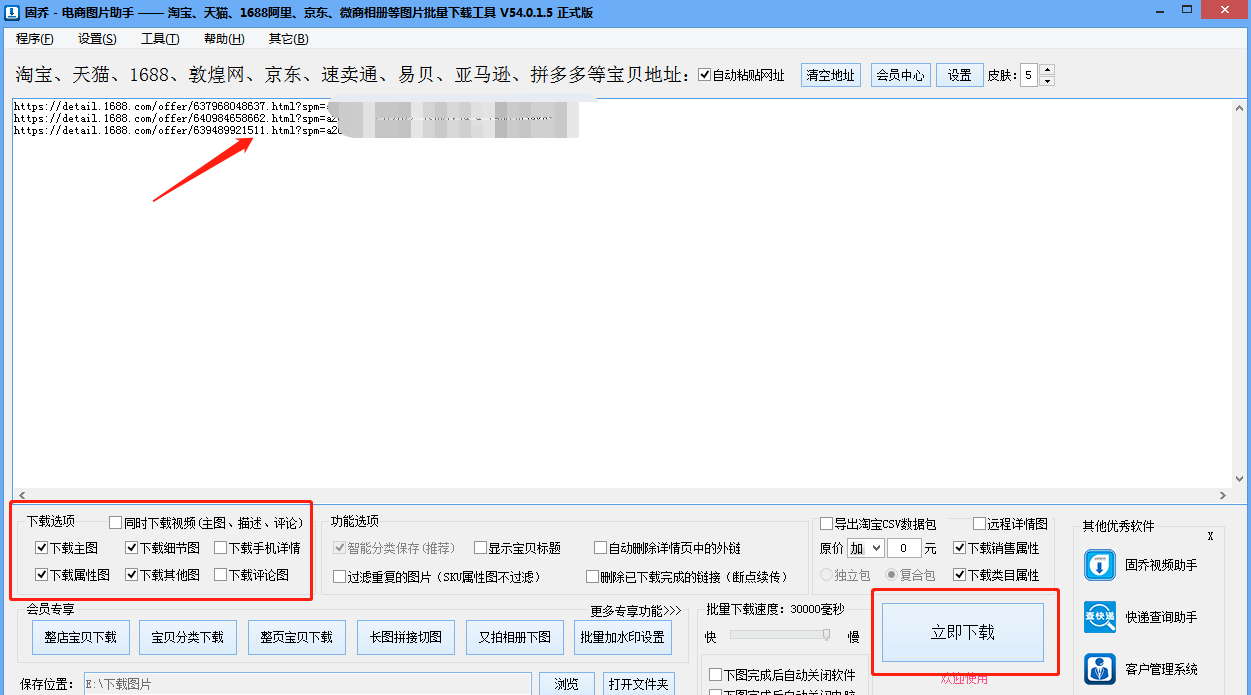
Task: Enable 下载评论图 checkbox
Action: click(x=220, y=575)
